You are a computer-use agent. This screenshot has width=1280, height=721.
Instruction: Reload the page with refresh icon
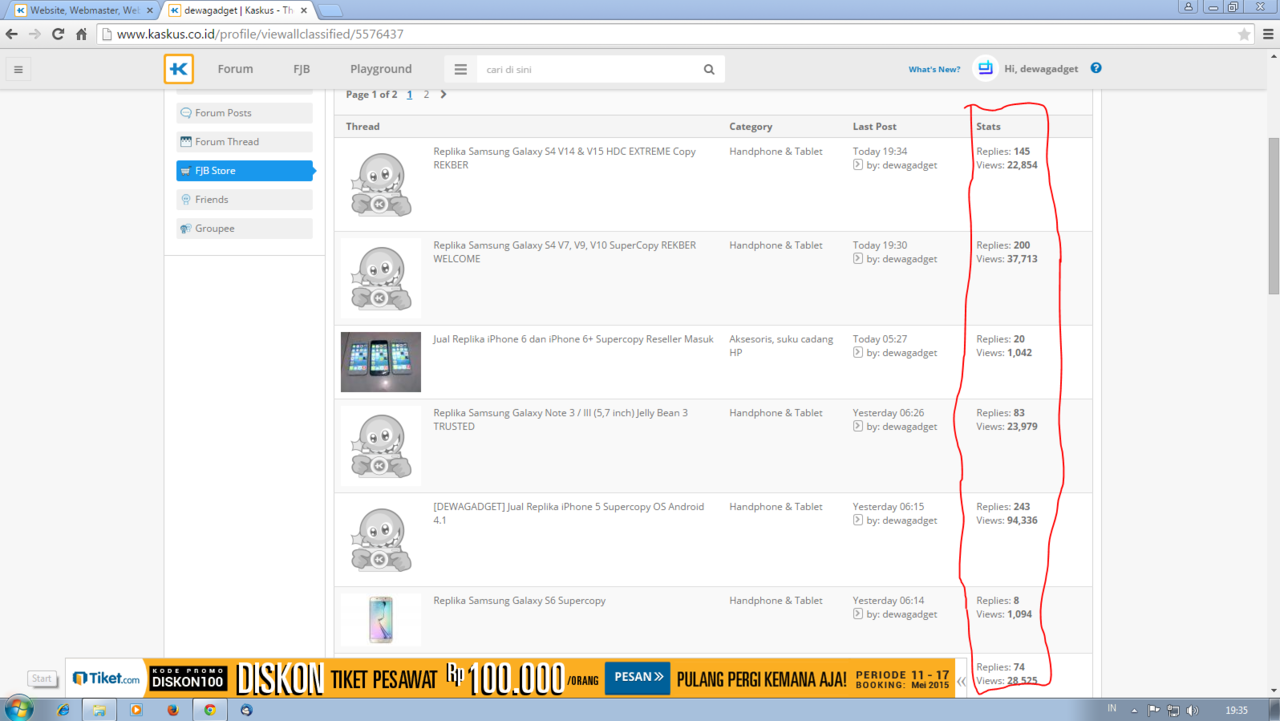(58, 34)
